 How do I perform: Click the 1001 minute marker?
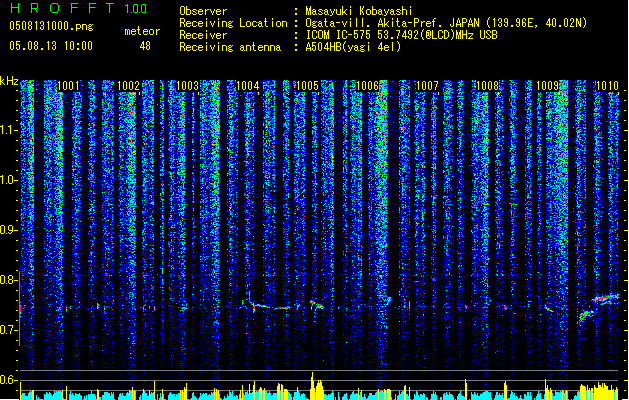69,86
